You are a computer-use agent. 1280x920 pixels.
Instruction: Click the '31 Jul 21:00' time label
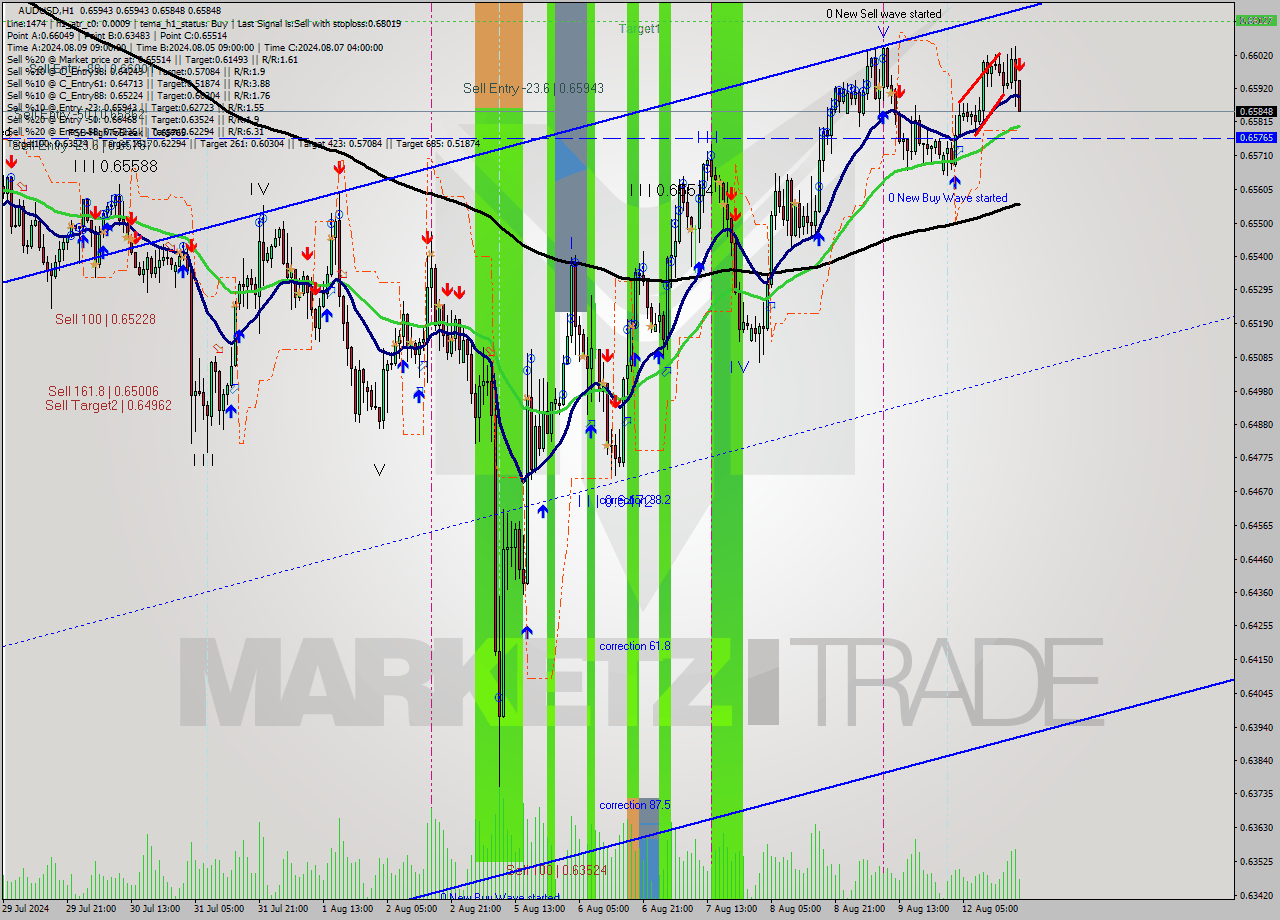click(283, 909)
